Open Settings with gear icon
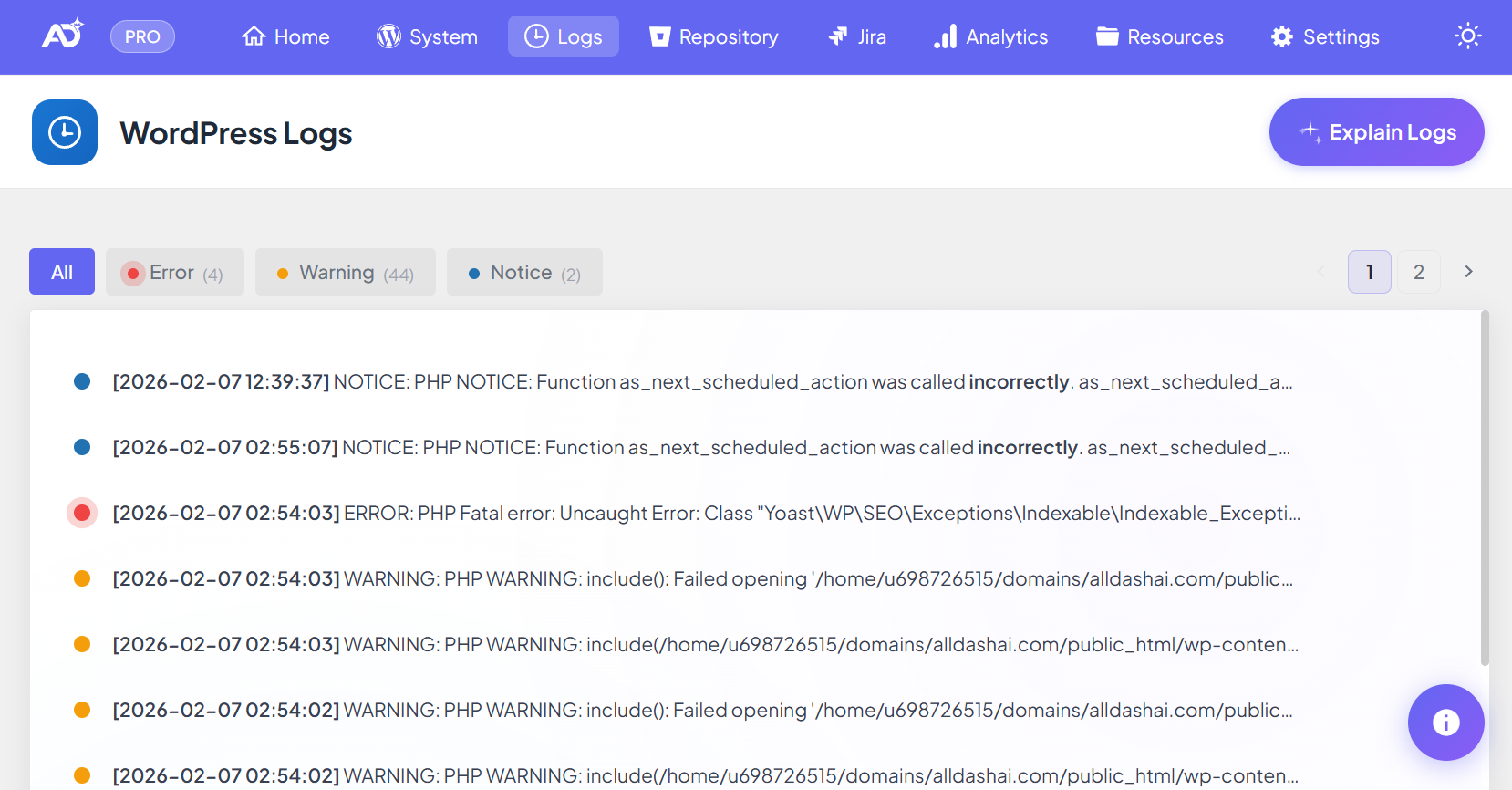Image resolution: width=1512 pixels, height=790 pixels. [1325, 36]
